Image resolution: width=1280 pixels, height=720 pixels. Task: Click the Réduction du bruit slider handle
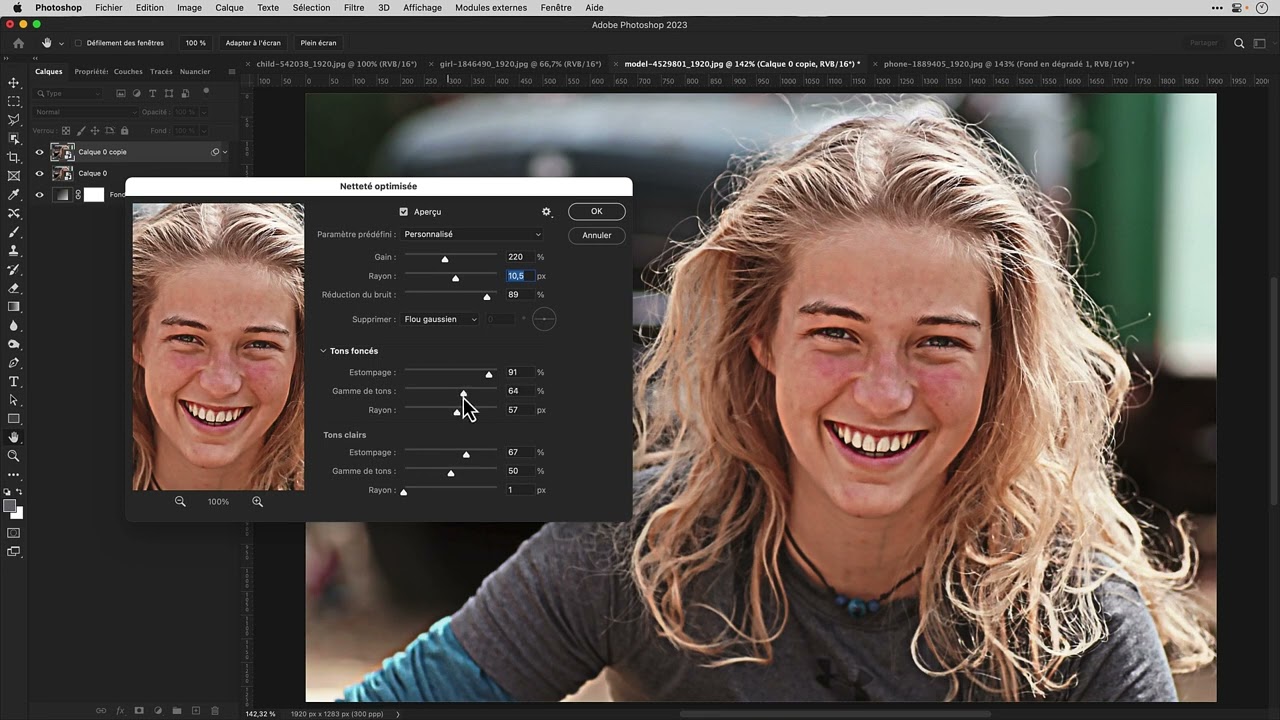click(x=487, y=297)
